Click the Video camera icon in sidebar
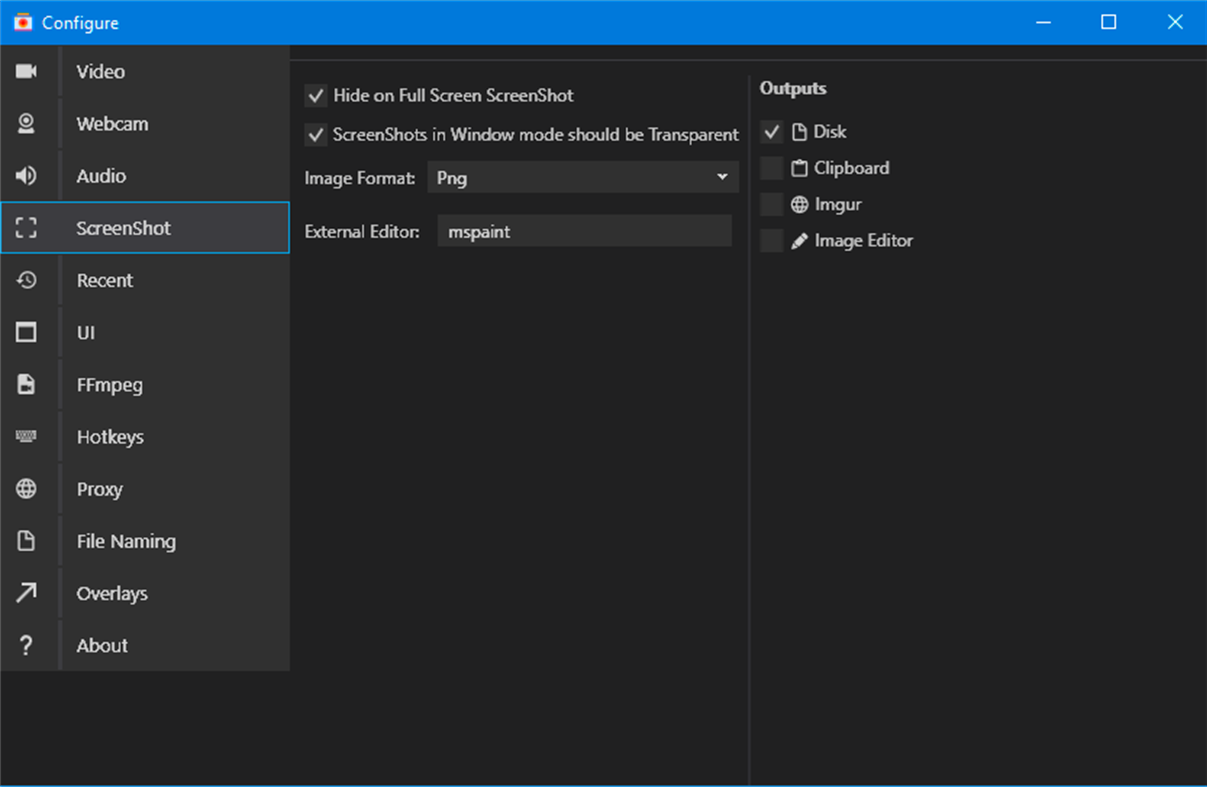1207x787 pixels. click(26, 72)
